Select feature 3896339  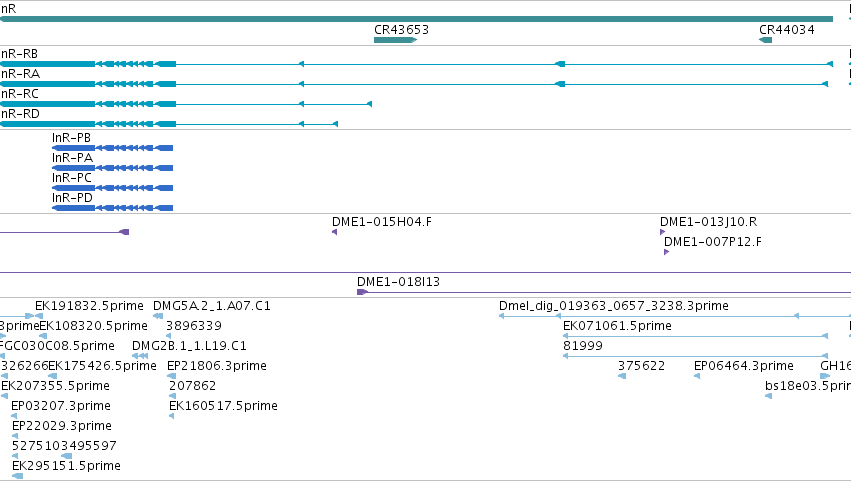pyautogui.click(x=168, y=336)
